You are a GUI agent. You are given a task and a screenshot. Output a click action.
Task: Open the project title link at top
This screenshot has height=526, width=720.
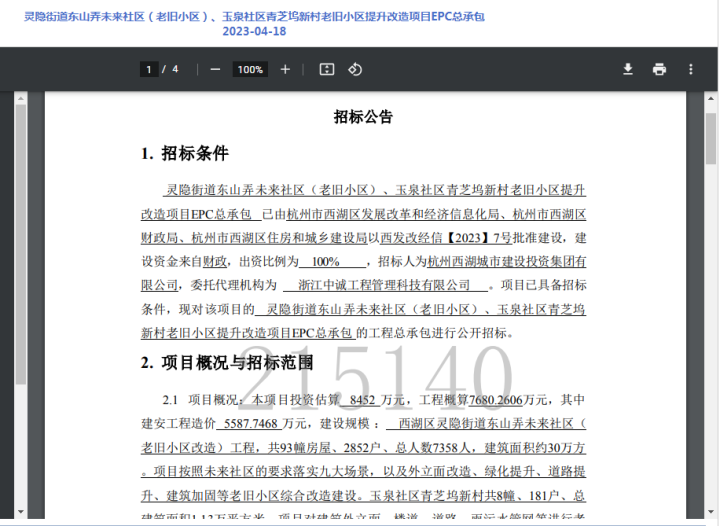pos(254,17)
